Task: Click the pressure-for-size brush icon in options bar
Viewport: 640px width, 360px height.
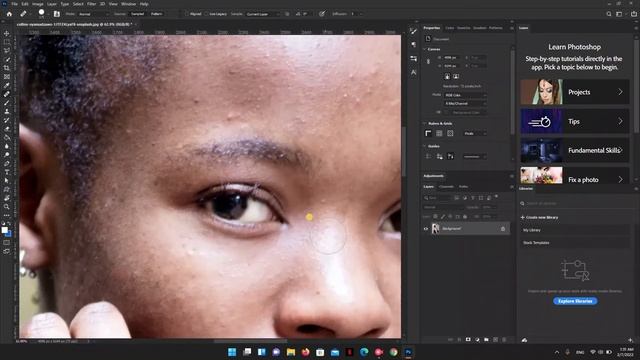Action: pos(322,14)
